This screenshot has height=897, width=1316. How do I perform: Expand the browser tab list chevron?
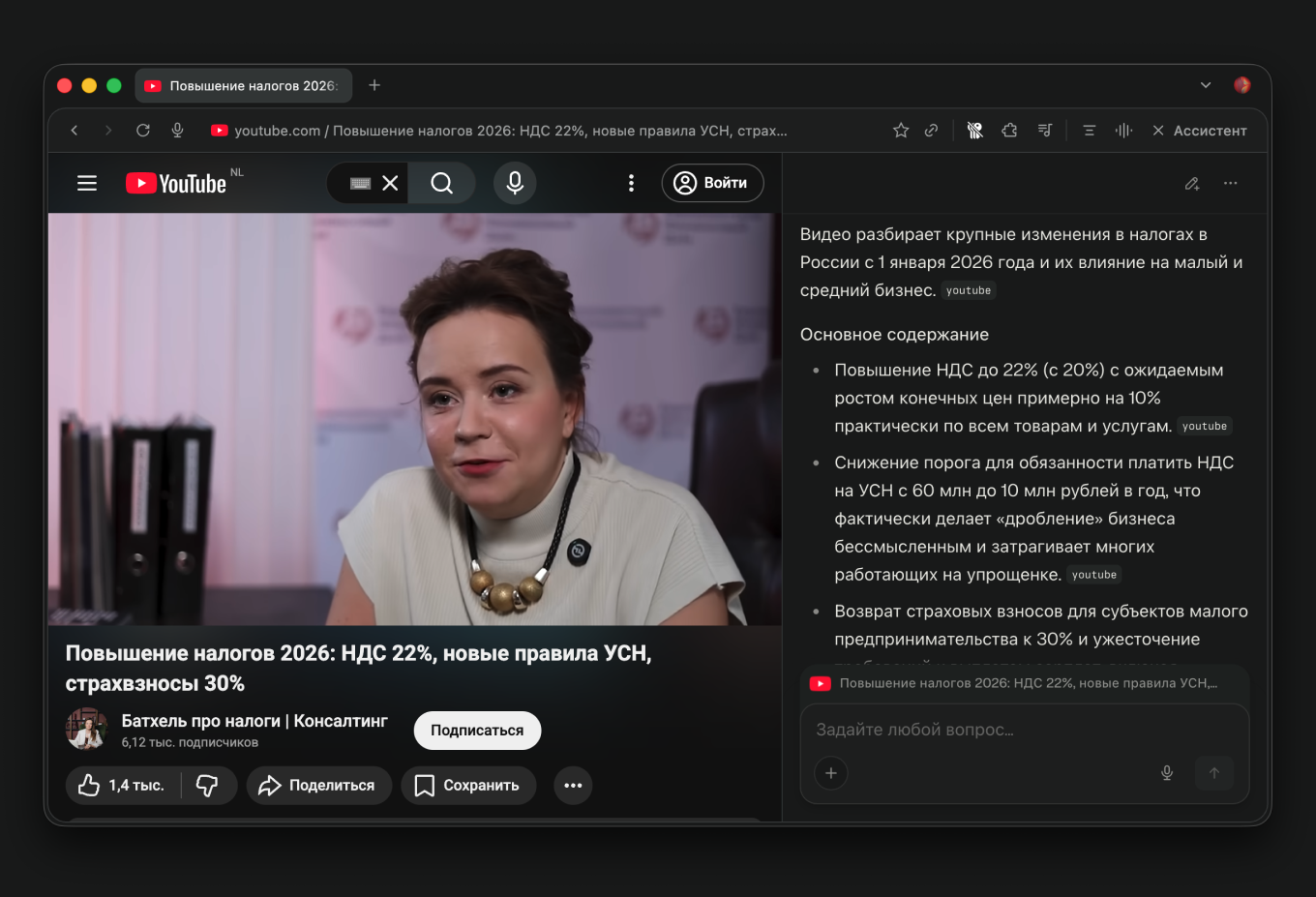click(1206, 85)
